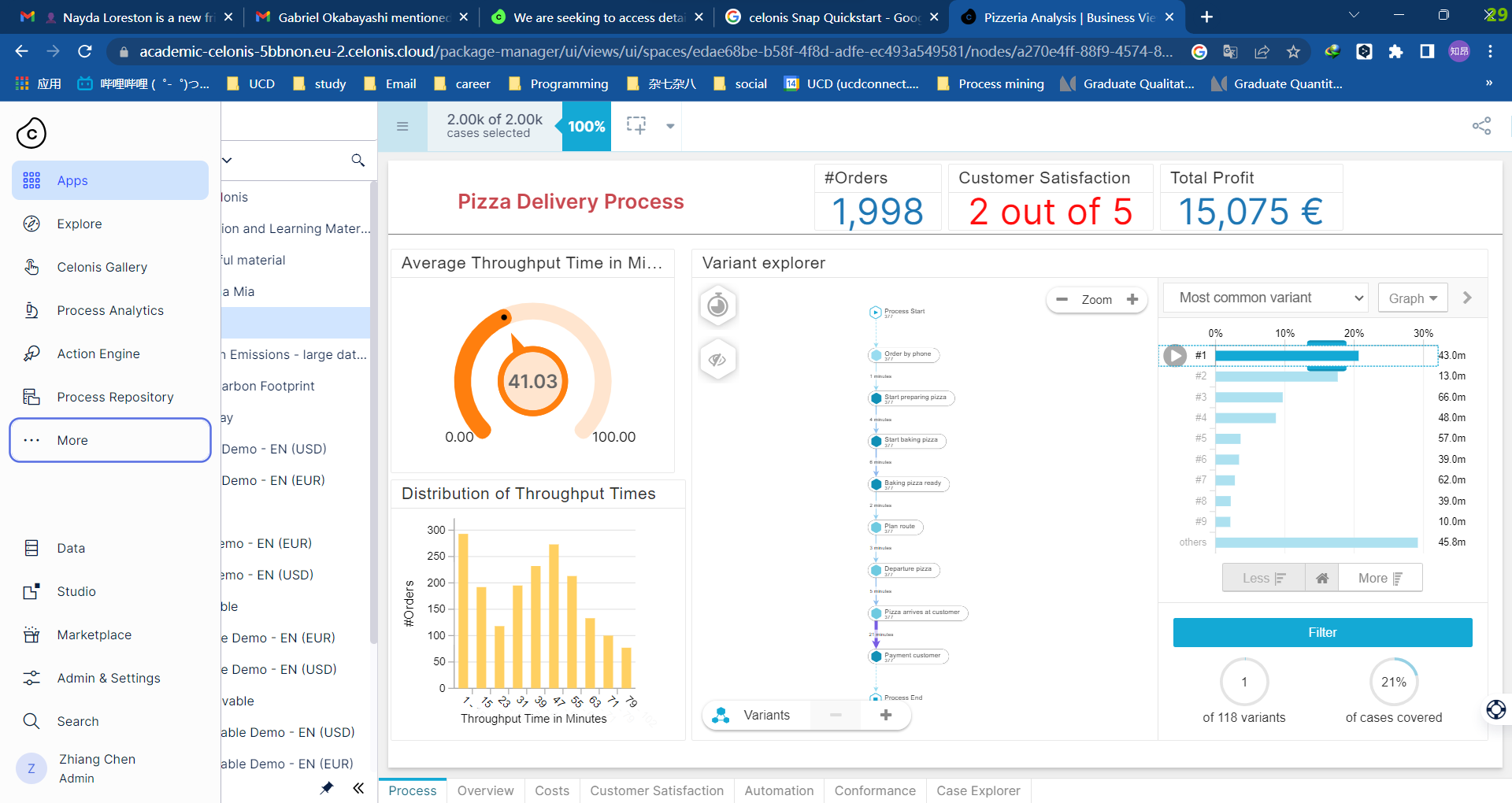Open the browser tab list dropdown
The height and width of the screenshot is (803, 1512).
1354,17
